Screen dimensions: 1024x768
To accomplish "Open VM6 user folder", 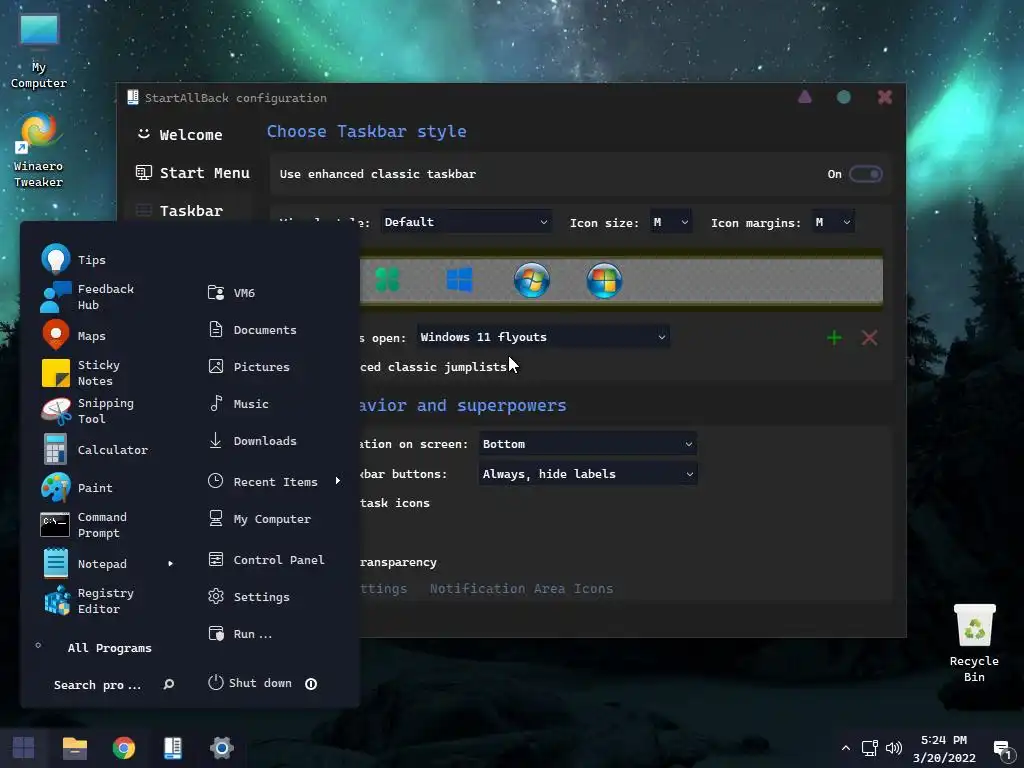I will point(232,293).
